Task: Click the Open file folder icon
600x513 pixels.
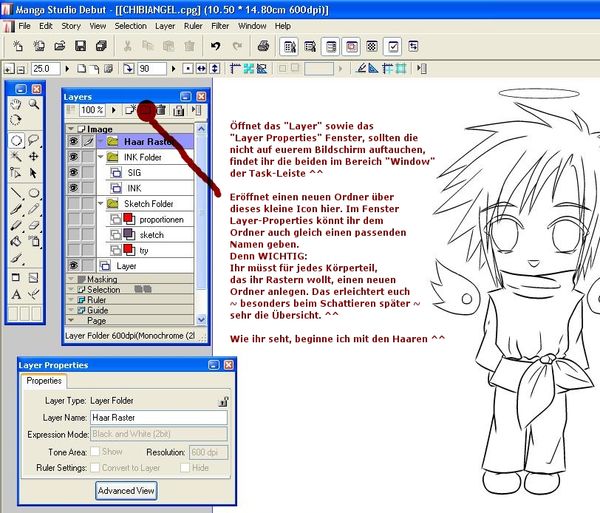Action: [60, 46]
